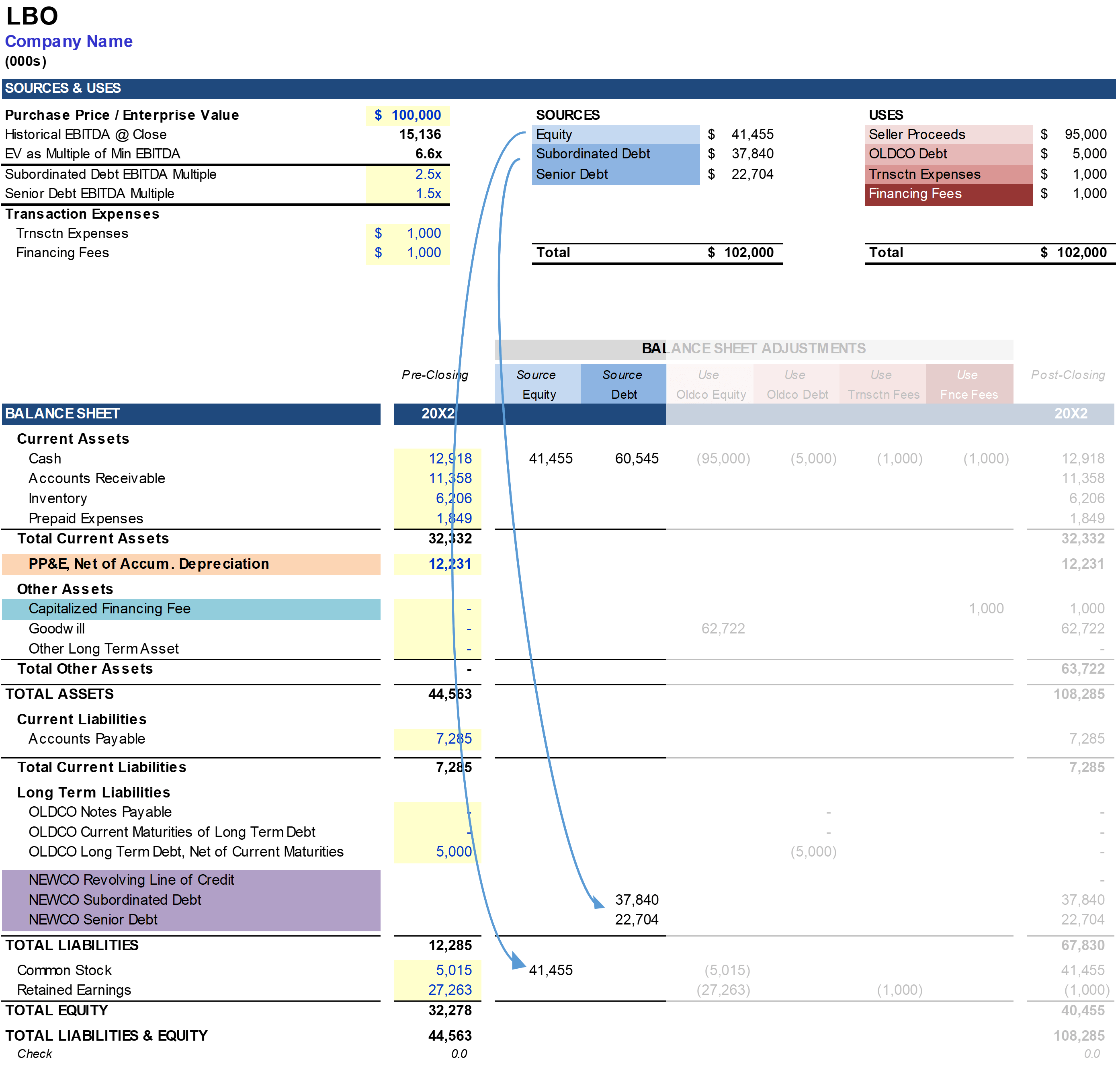Select Subordinated Debt source amount 37,840
The image size is (1120, 1072).
pos(752,154)
